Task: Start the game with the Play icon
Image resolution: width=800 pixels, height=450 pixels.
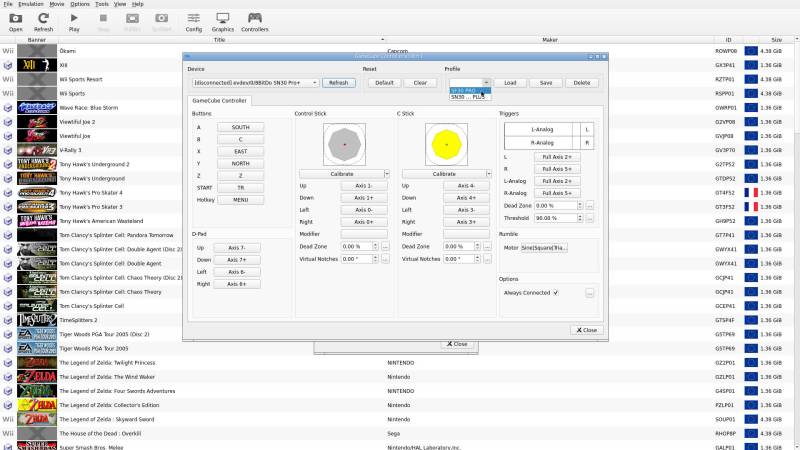Action: [74, 22]
